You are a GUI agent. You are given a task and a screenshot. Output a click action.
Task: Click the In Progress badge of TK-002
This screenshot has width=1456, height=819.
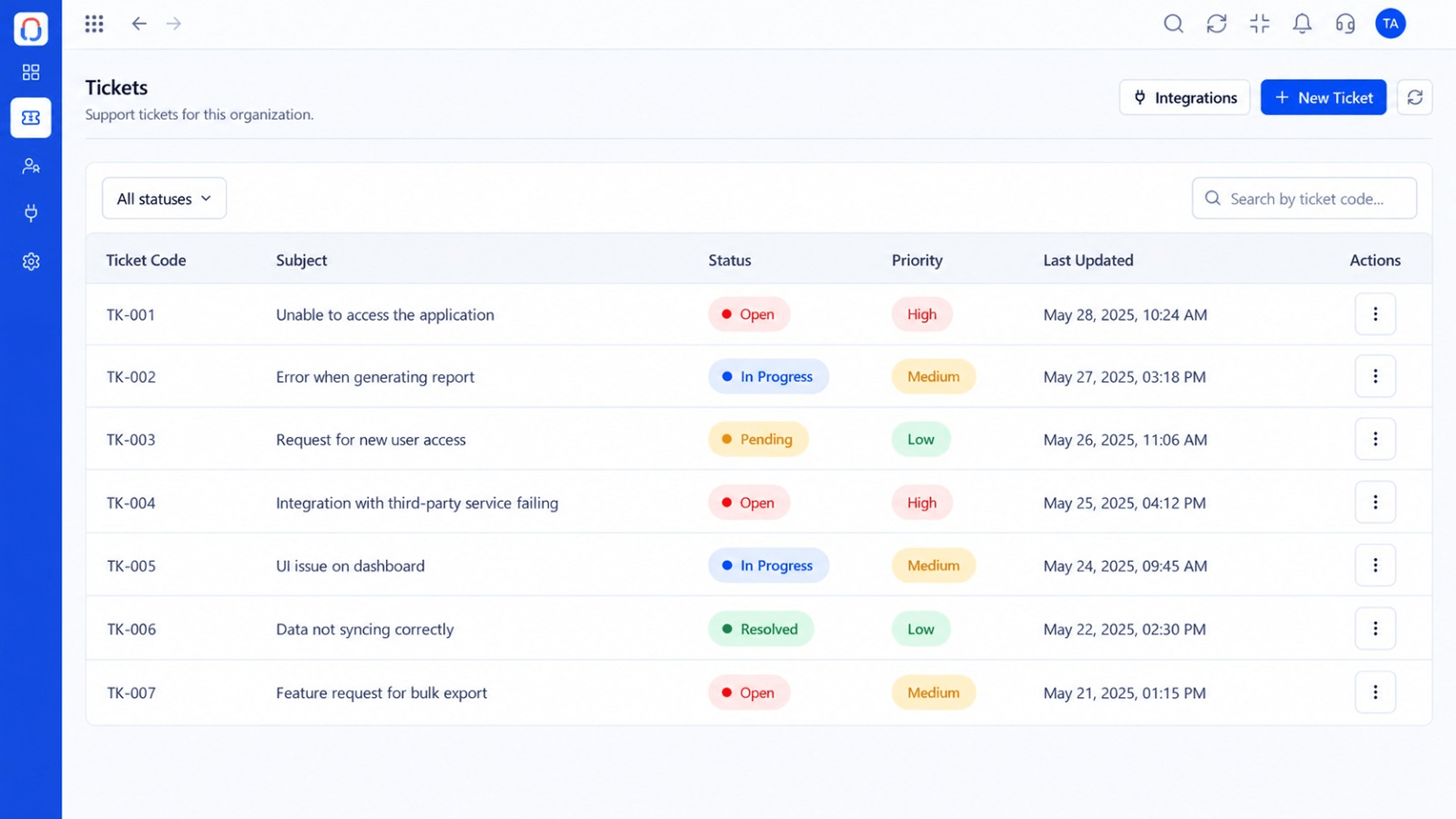[768, 376]
